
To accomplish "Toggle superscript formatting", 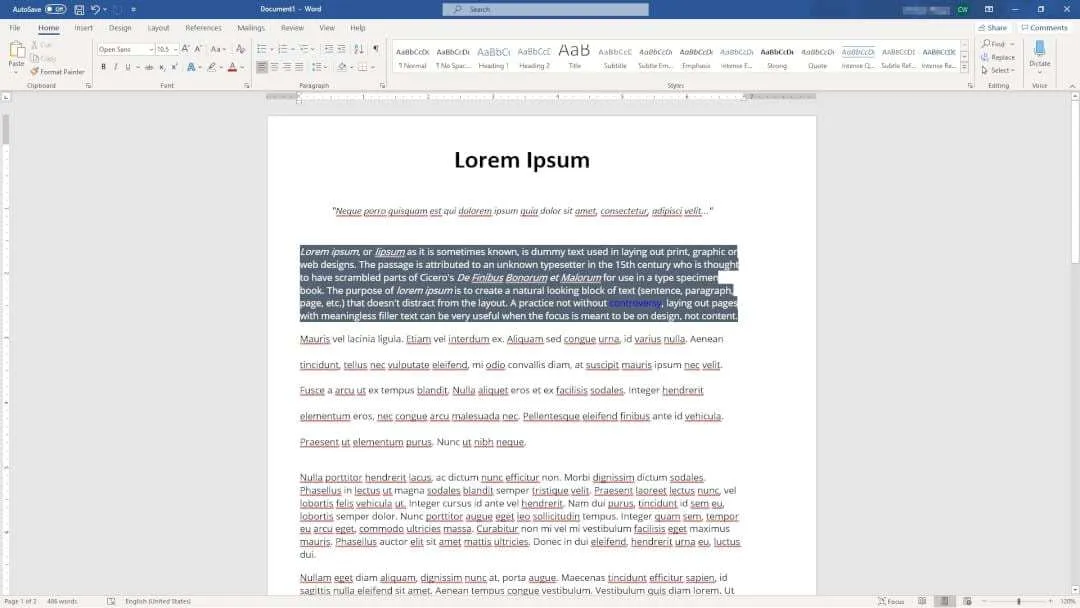I will 174,67.
